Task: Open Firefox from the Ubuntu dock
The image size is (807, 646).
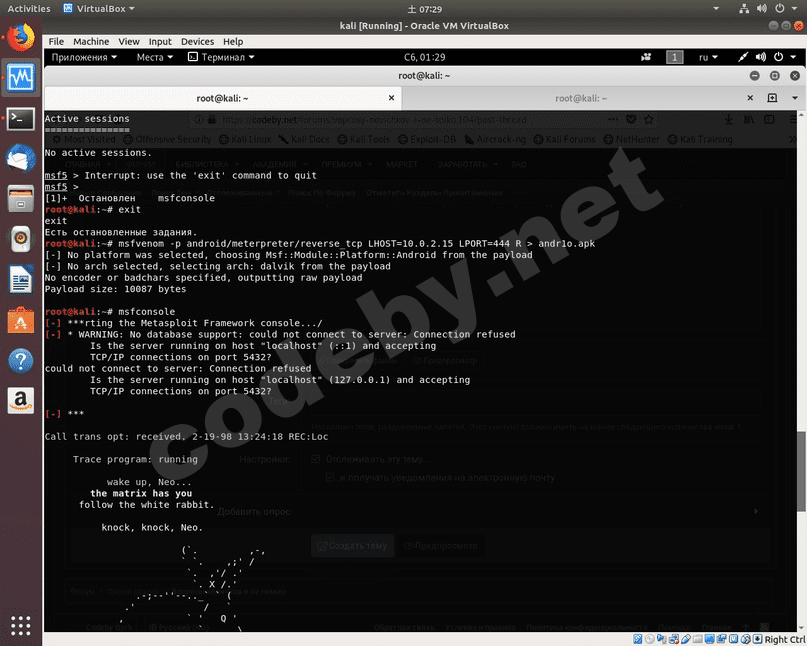Action: pos(21,38)
